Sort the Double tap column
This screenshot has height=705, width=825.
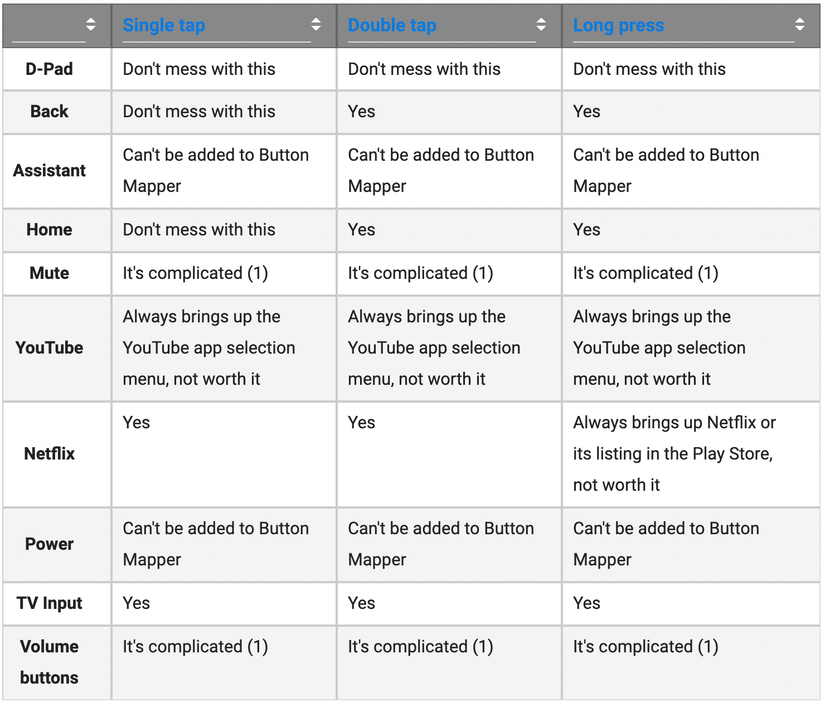542,25
